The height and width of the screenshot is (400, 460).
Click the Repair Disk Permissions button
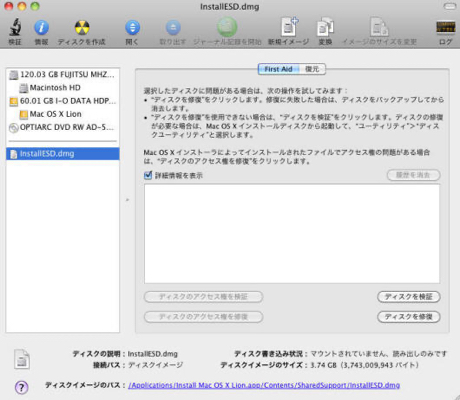203,317
